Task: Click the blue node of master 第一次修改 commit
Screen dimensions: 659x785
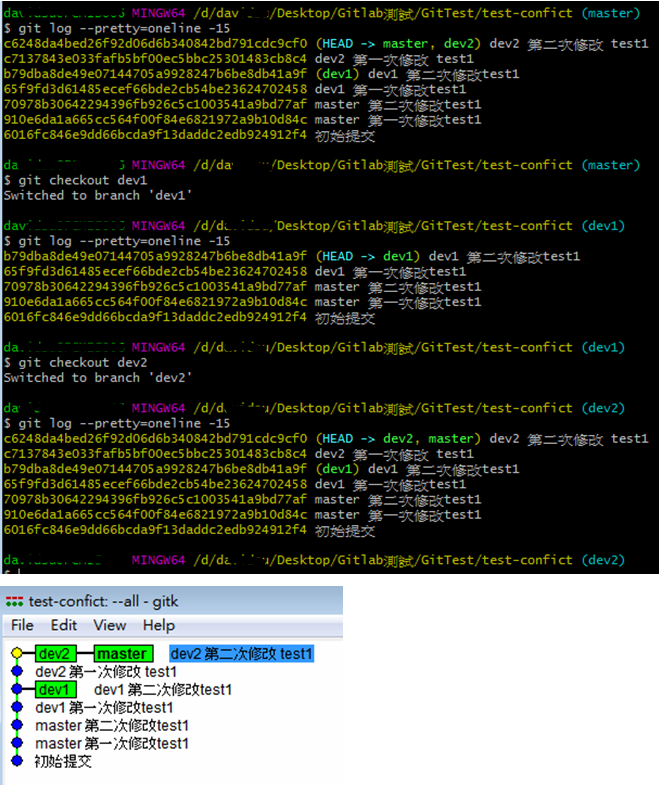Action: pyautogui.click(x=16, y=744)
